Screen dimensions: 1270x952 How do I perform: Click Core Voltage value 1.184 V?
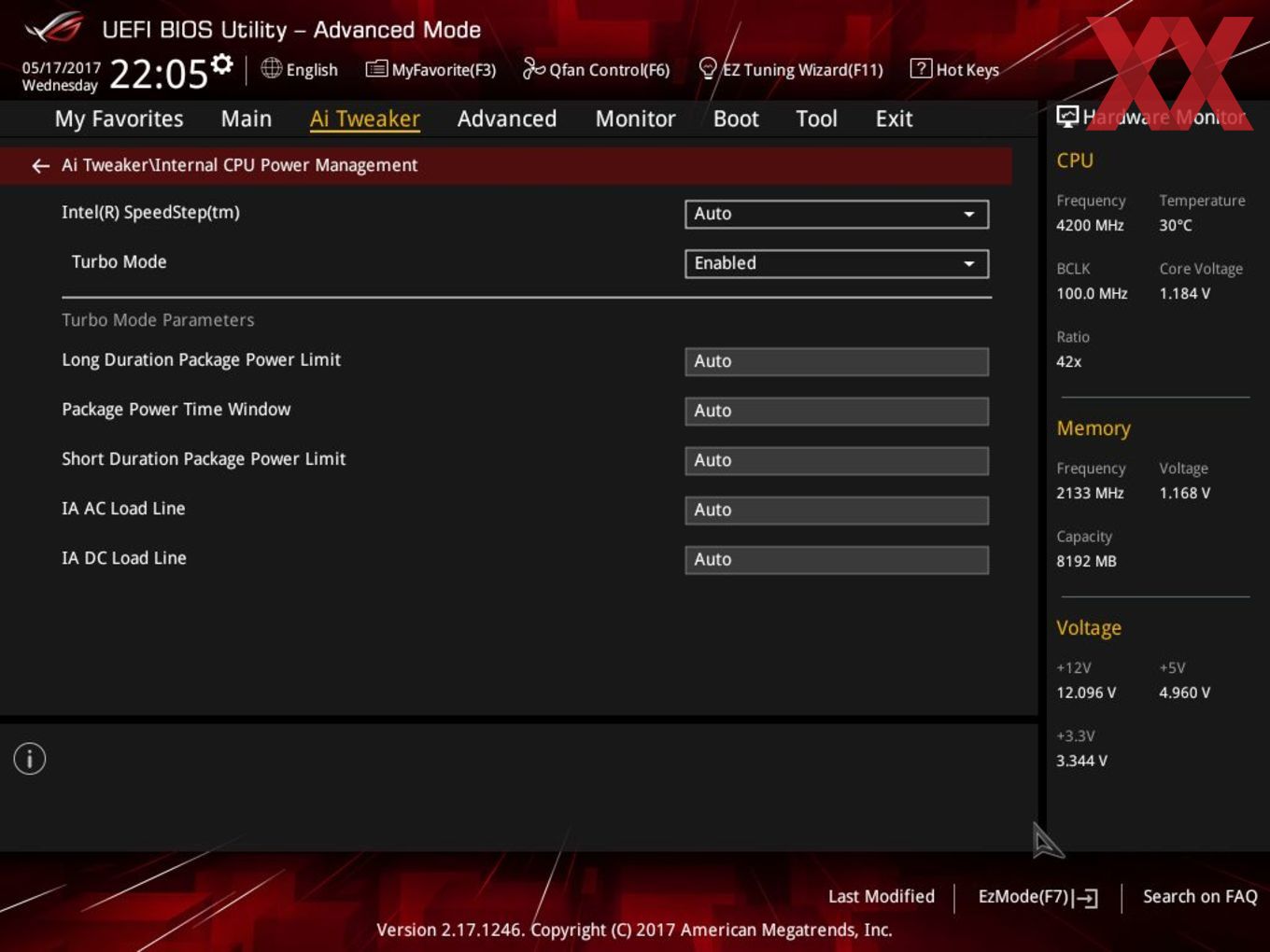coord(1185,293)
